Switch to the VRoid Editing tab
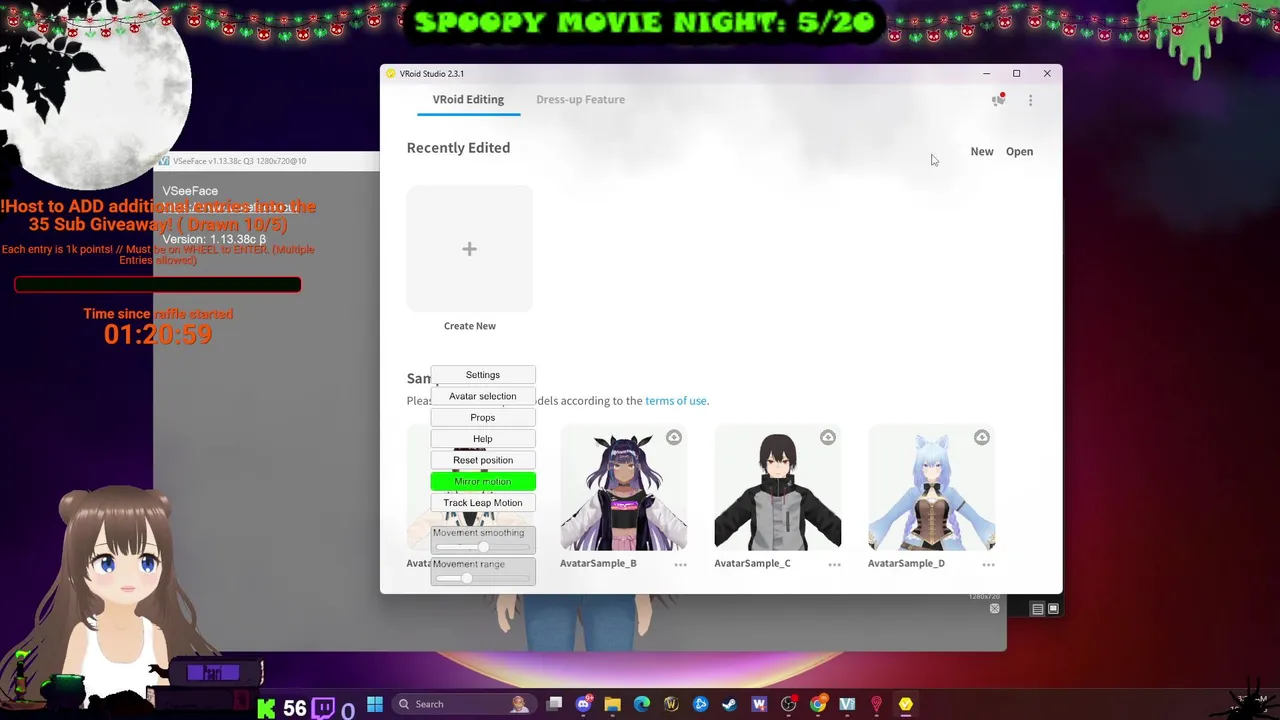 click(468, 99)
